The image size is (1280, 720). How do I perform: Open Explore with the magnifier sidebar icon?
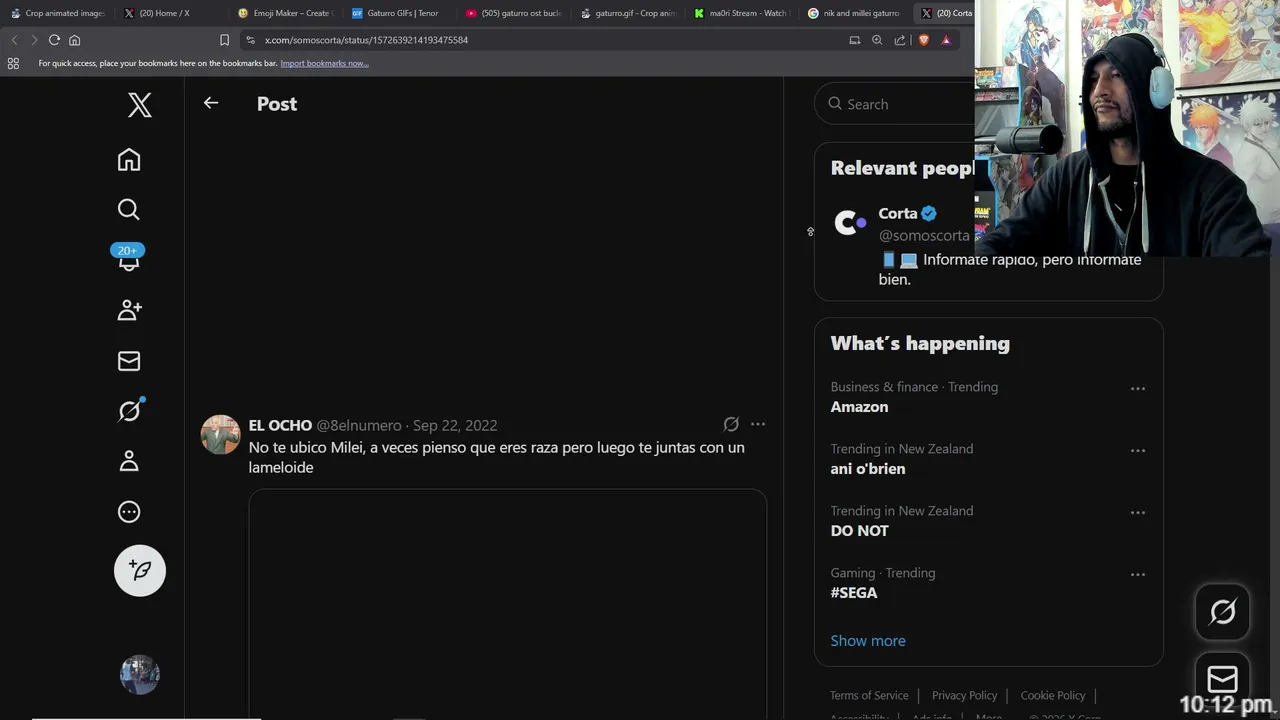[x=129, y=209]
